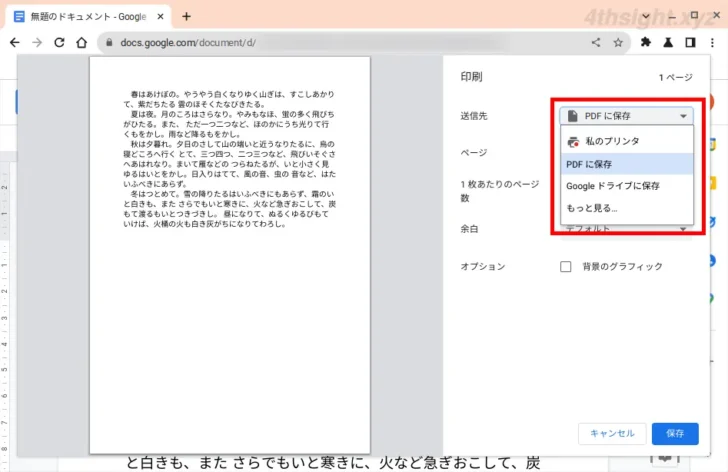Close the Google Docs tab
728x472 pixels.
click(160, 17)
